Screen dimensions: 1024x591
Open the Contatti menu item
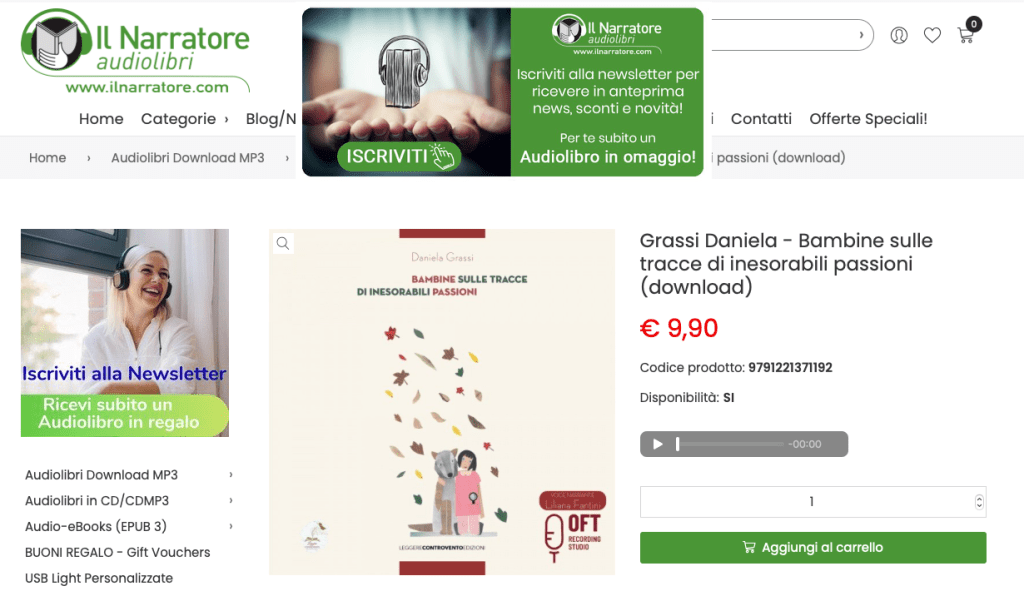coord(761,119)
